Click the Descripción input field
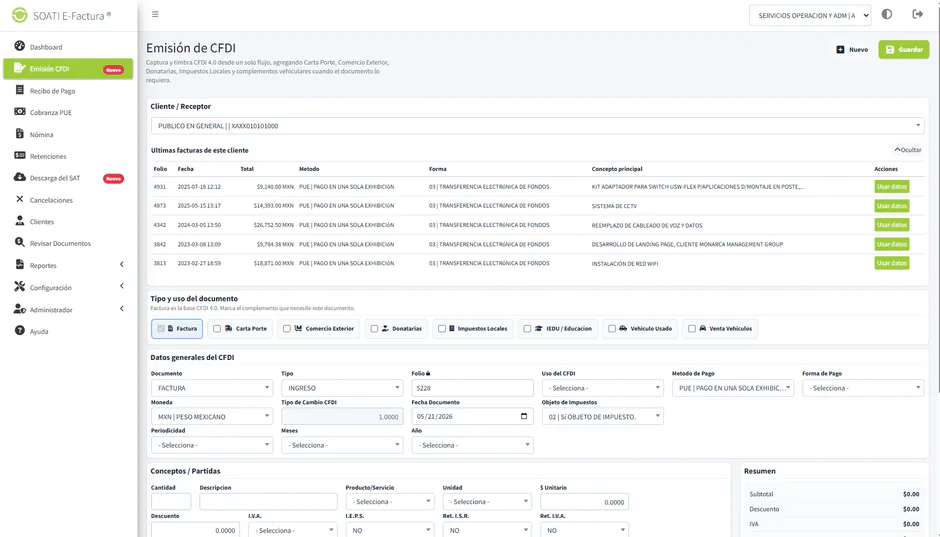940x537 pixels. pyautogui.click(x=268, y=502)
